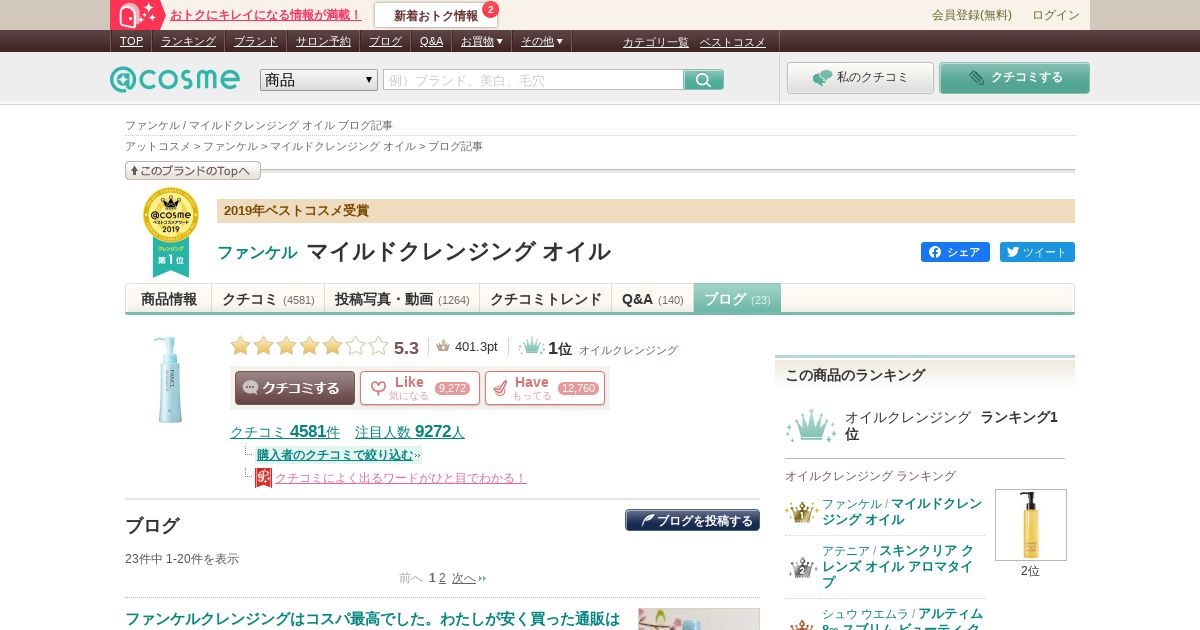Click the 会員登録(無料) link

(972, 15)
